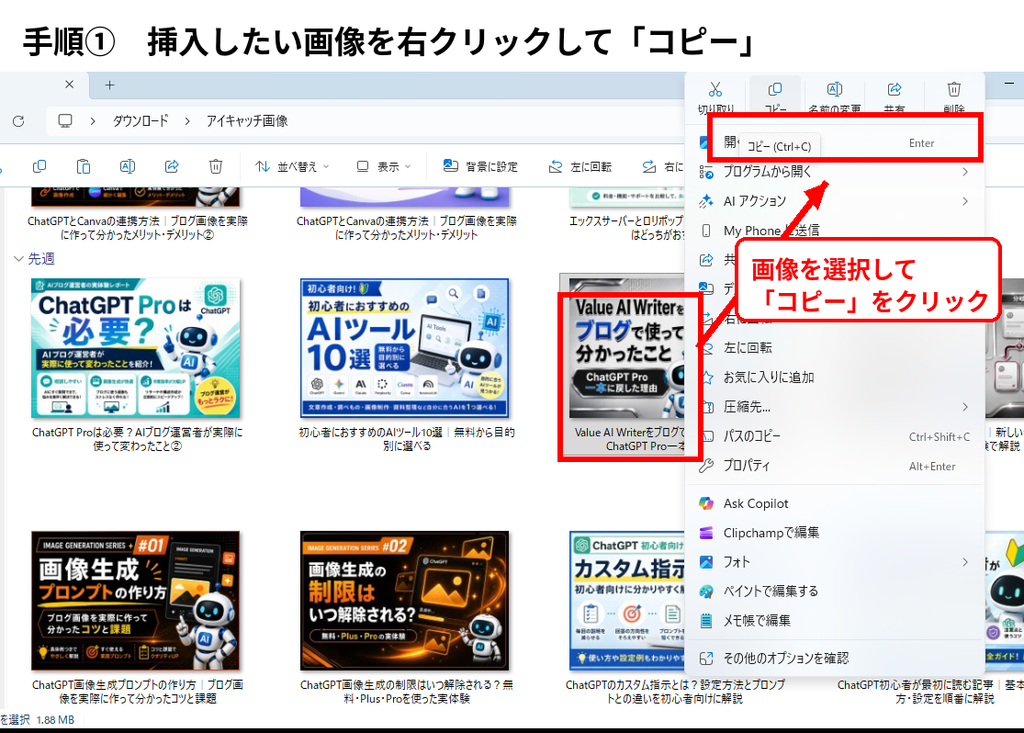Select フォト in the context menu

[834, 562]
